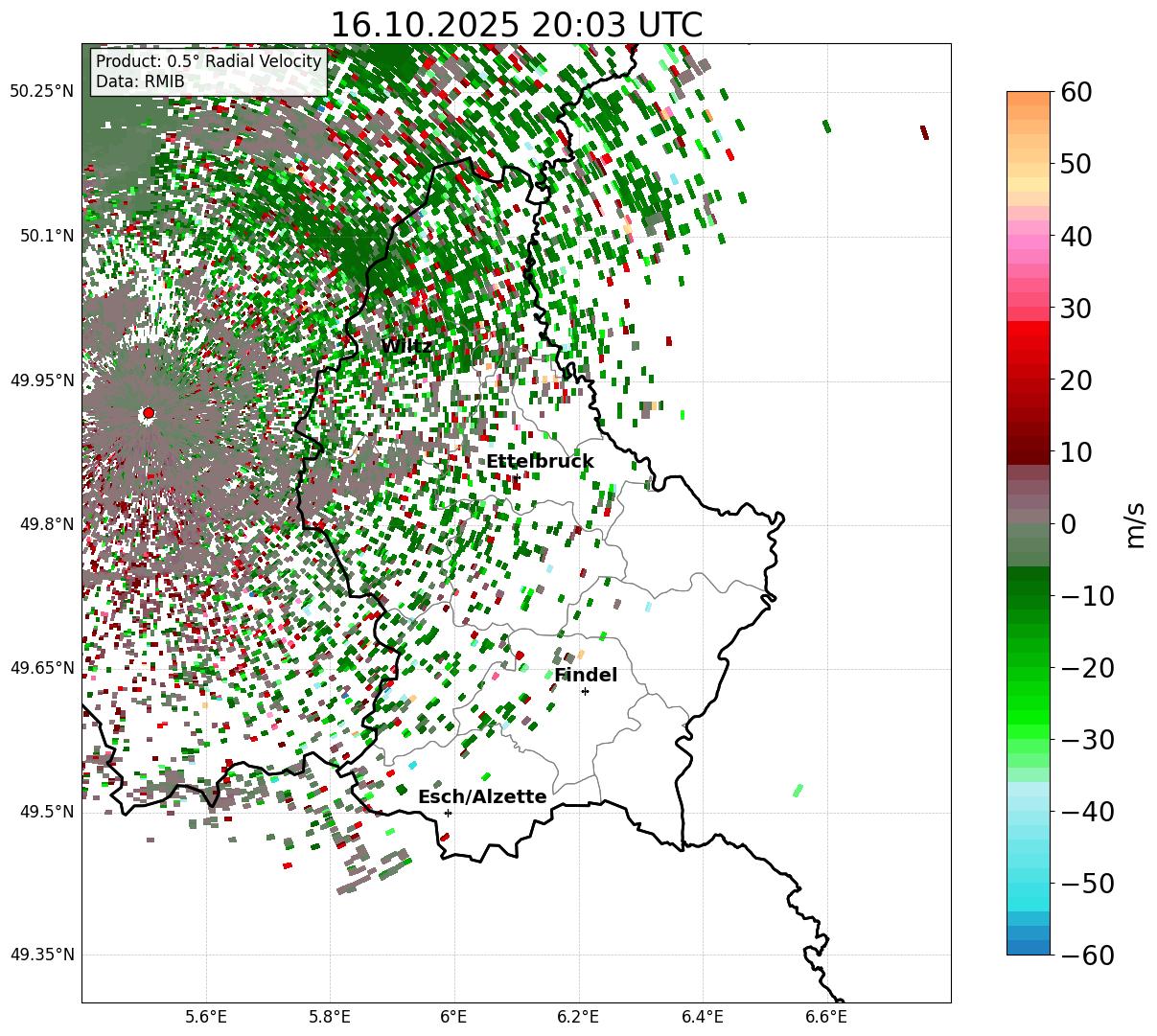Click the Findel cross marker
Image resolution: width=1157 pixels, height=1036 pixels.
[585, 691]
